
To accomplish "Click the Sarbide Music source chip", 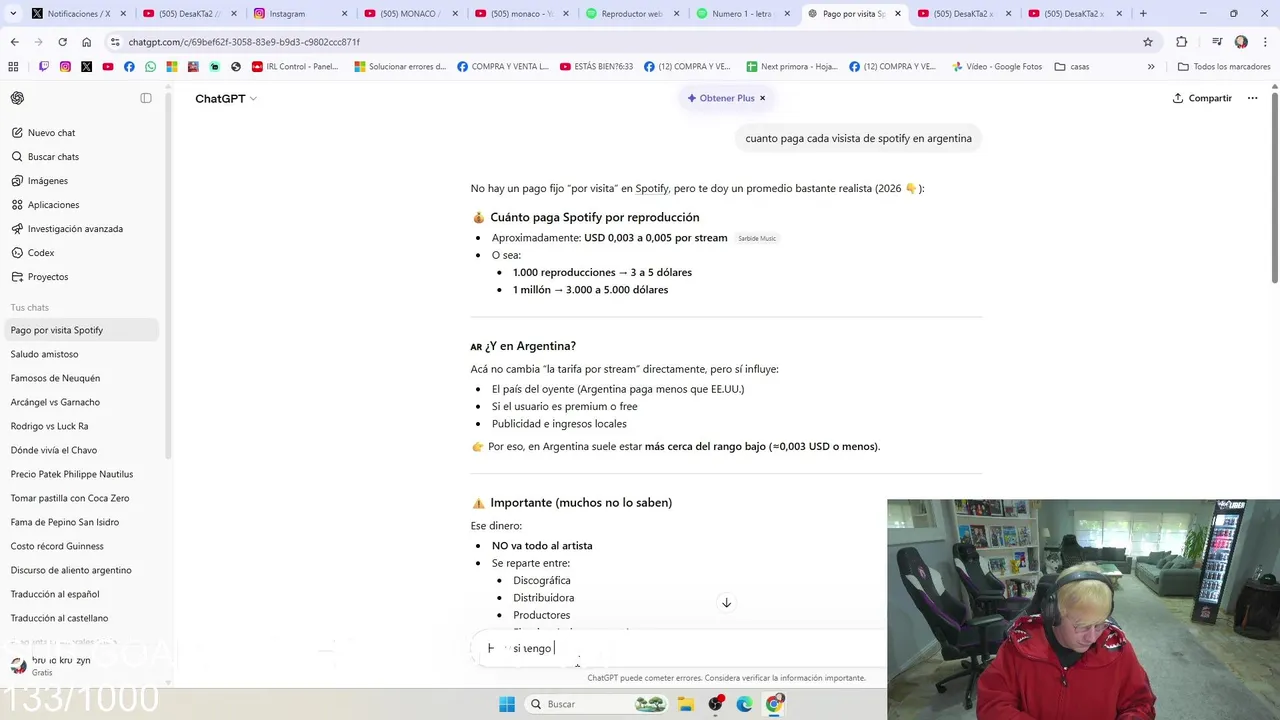I will [x=757, y=238].
